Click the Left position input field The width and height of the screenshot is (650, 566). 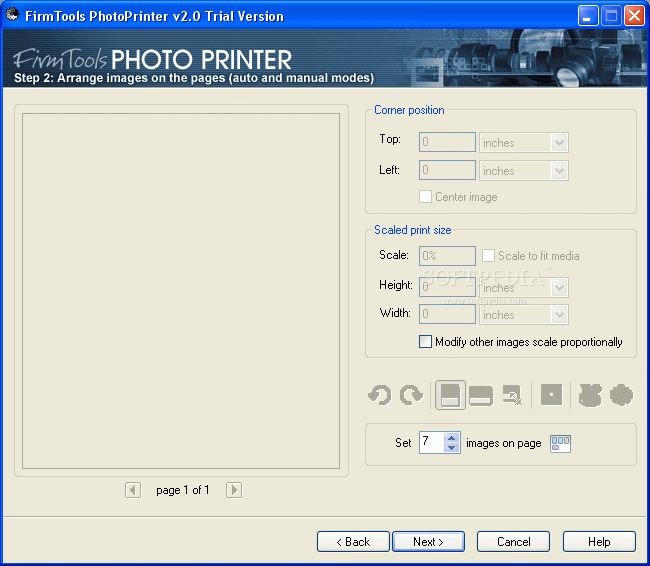tap(447, 170)
